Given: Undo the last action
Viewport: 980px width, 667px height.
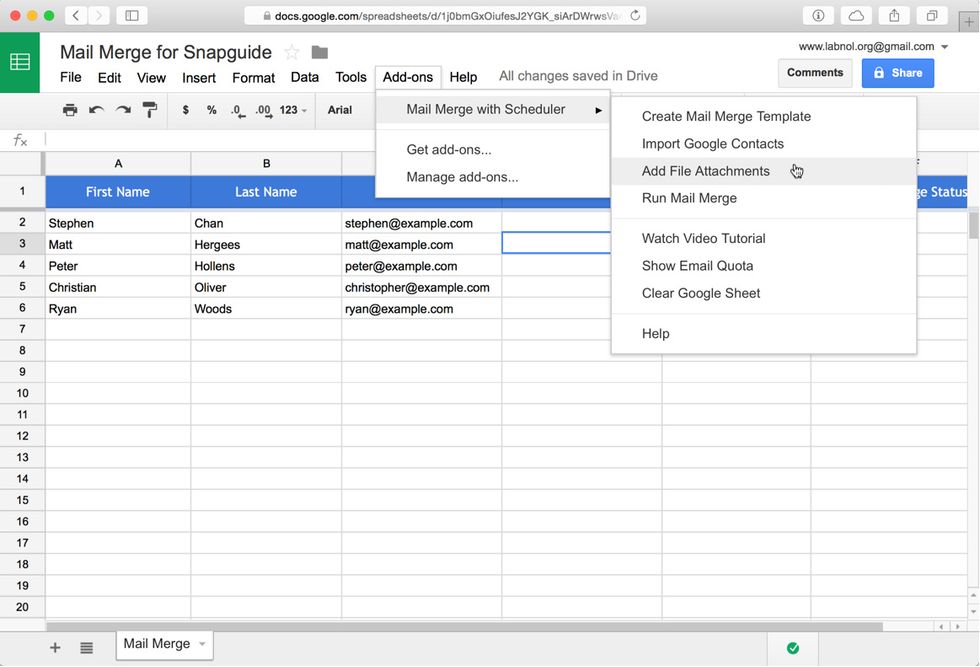Looking at the screenshot, I should coord(96,110).
